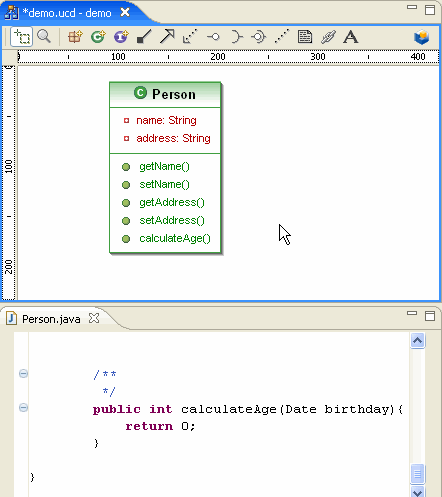442x497 pixels.
Task: Collapse the calculateAge method fold marker
Action: pos(23,407)
